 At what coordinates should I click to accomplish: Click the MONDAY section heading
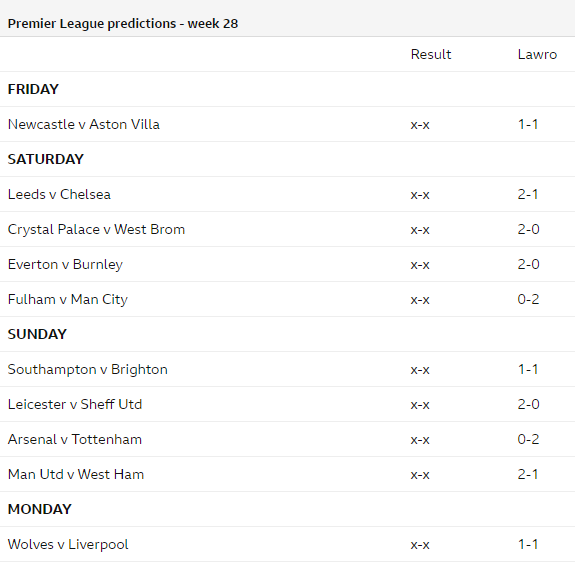[40, 509]
